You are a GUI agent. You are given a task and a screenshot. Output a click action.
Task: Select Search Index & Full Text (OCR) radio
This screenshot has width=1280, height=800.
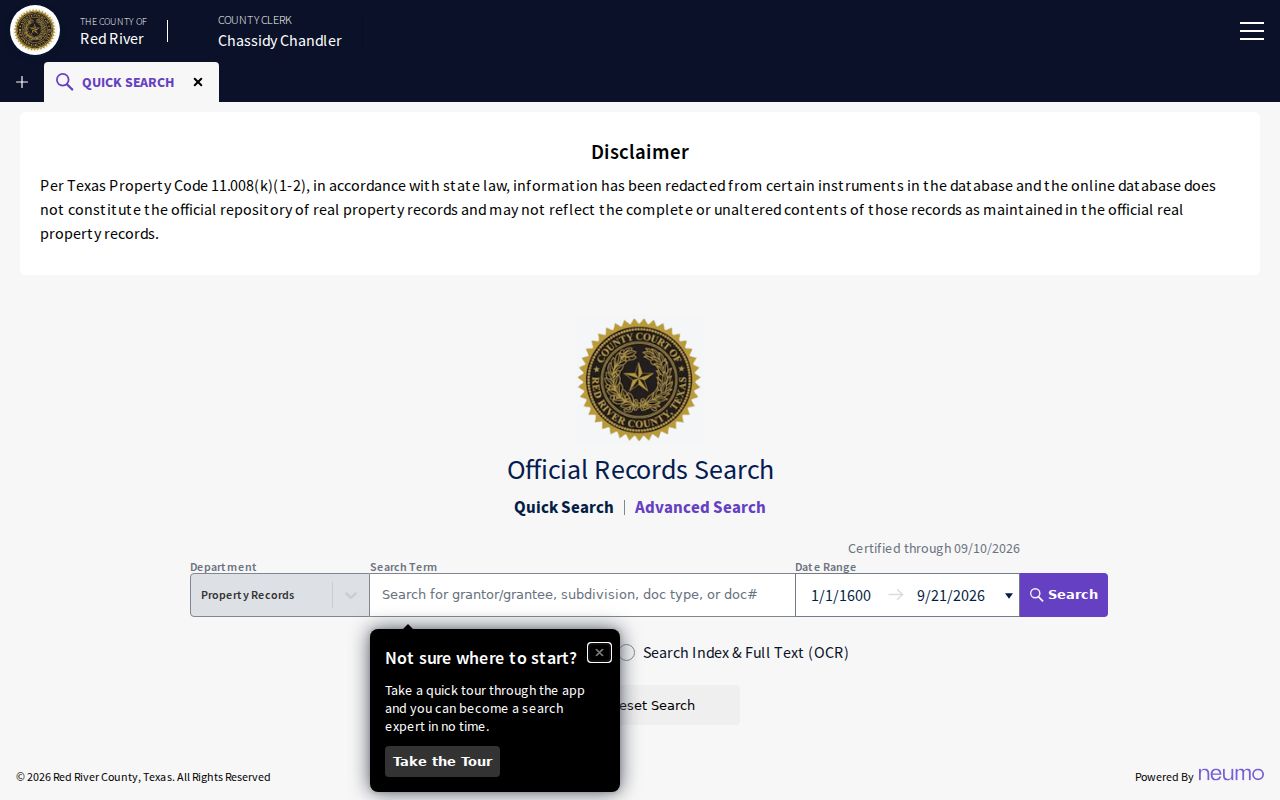pyautogui.click(x=627, y=653)
